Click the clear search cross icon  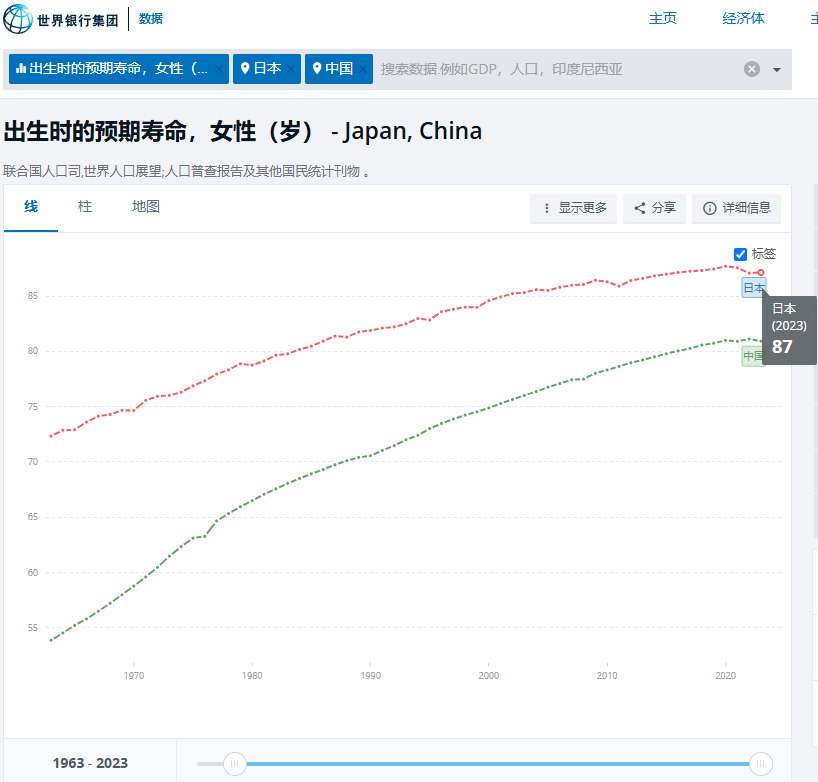click(x=751, y=68)
